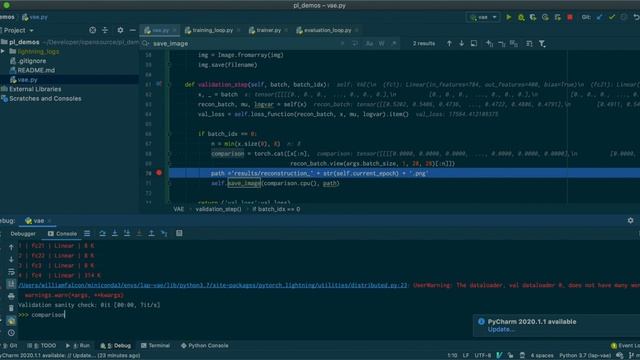Open the TODO tool window
This screenshot has height=360, width=640.
[42, 345]
